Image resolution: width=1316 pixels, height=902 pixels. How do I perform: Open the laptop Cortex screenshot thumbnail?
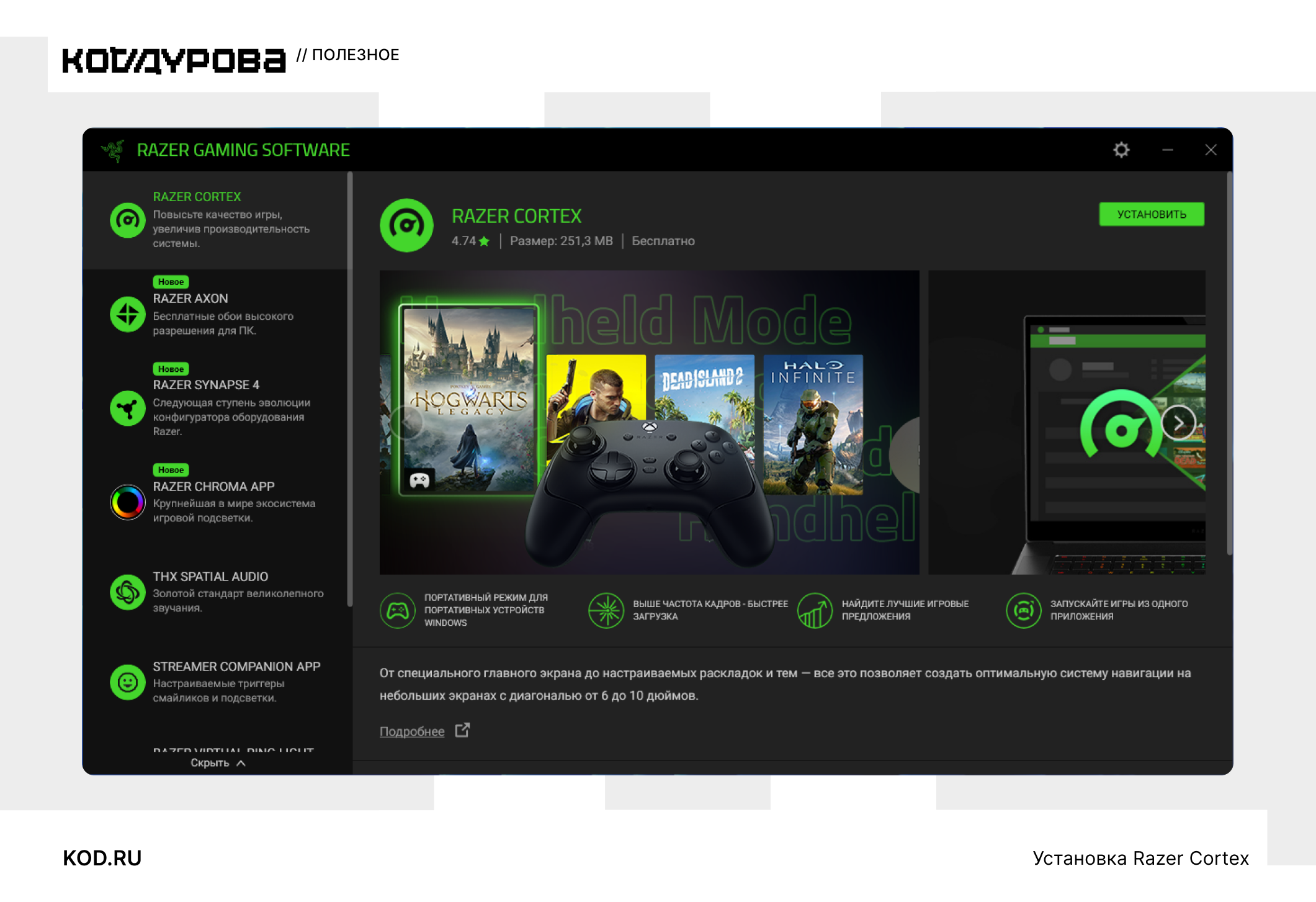point(1067,422)
